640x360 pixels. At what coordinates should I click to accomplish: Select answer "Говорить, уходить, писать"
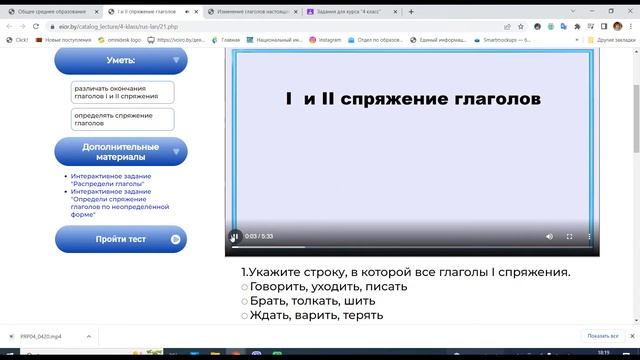click(244, 287)
